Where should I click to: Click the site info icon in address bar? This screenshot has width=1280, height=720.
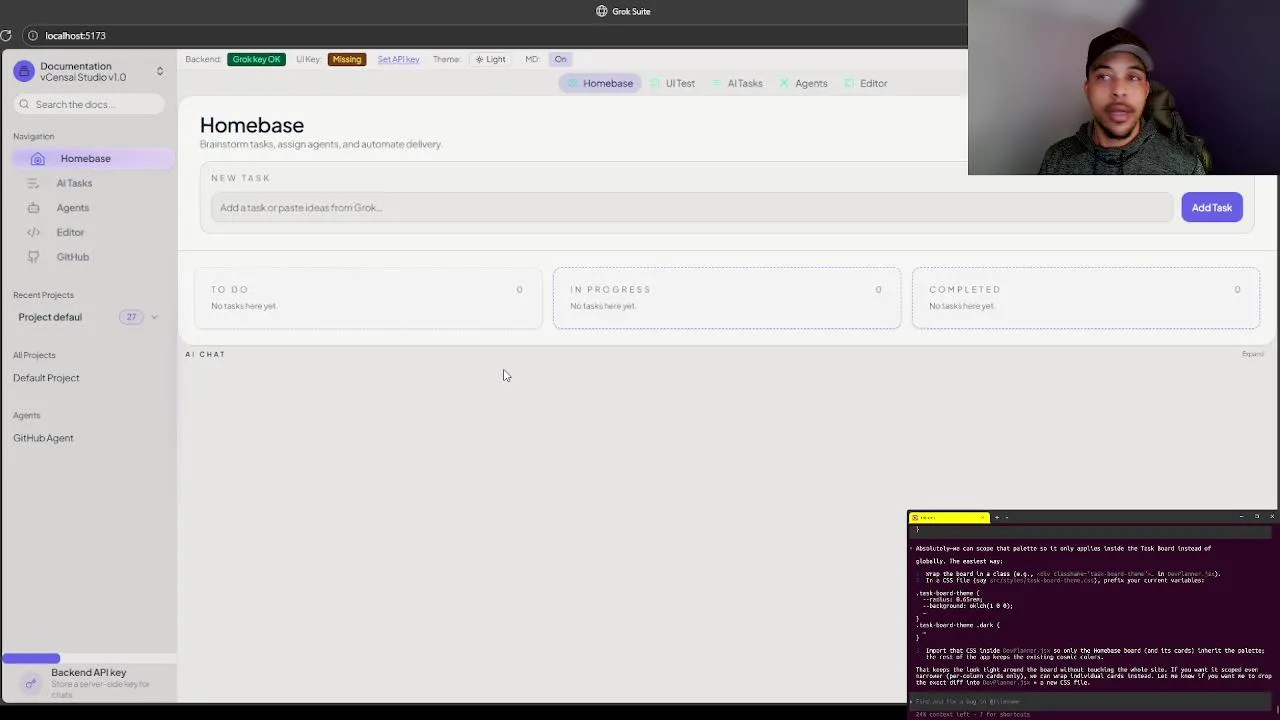pyautogui.click(x=32, y=36)
